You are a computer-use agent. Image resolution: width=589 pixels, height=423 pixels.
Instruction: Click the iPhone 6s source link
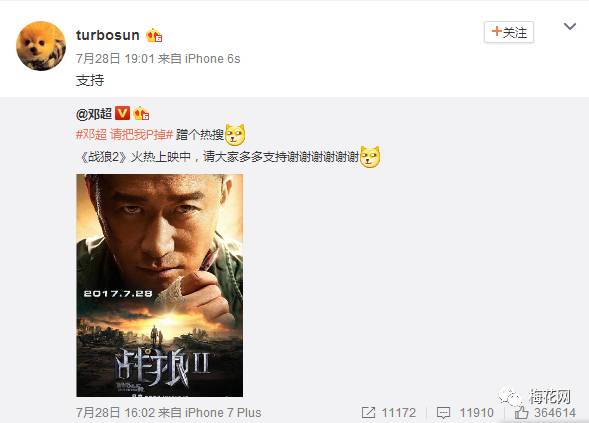click(213, 59)
